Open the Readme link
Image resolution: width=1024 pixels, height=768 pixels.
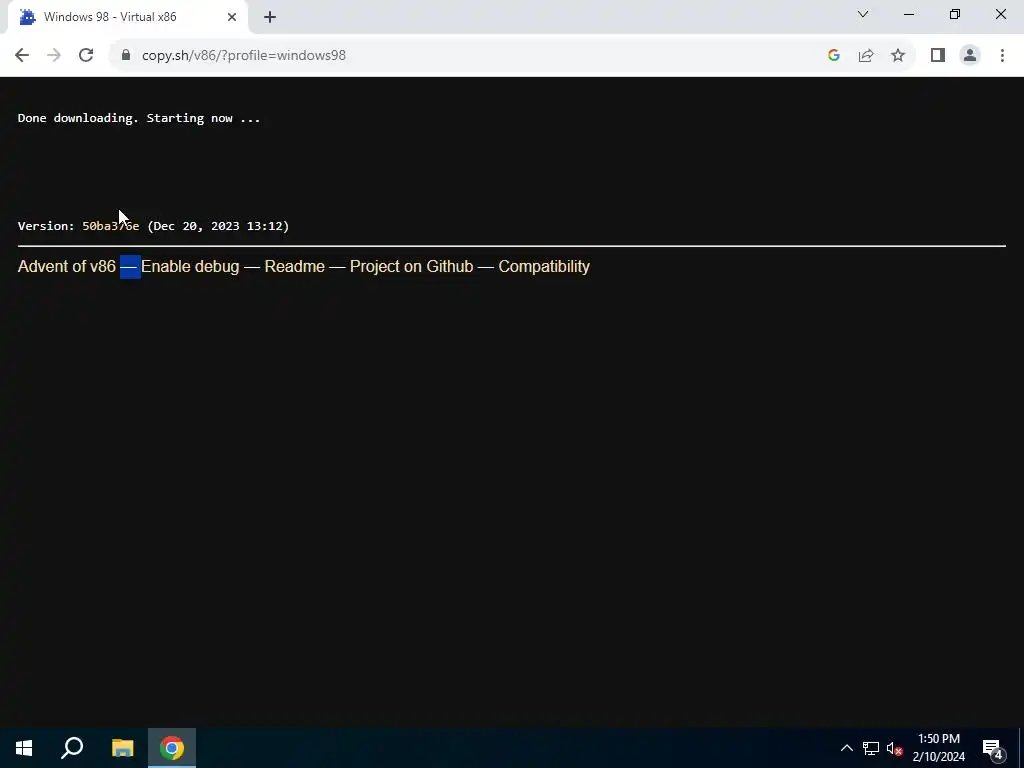pyautogui.click(x=295, y=266)
